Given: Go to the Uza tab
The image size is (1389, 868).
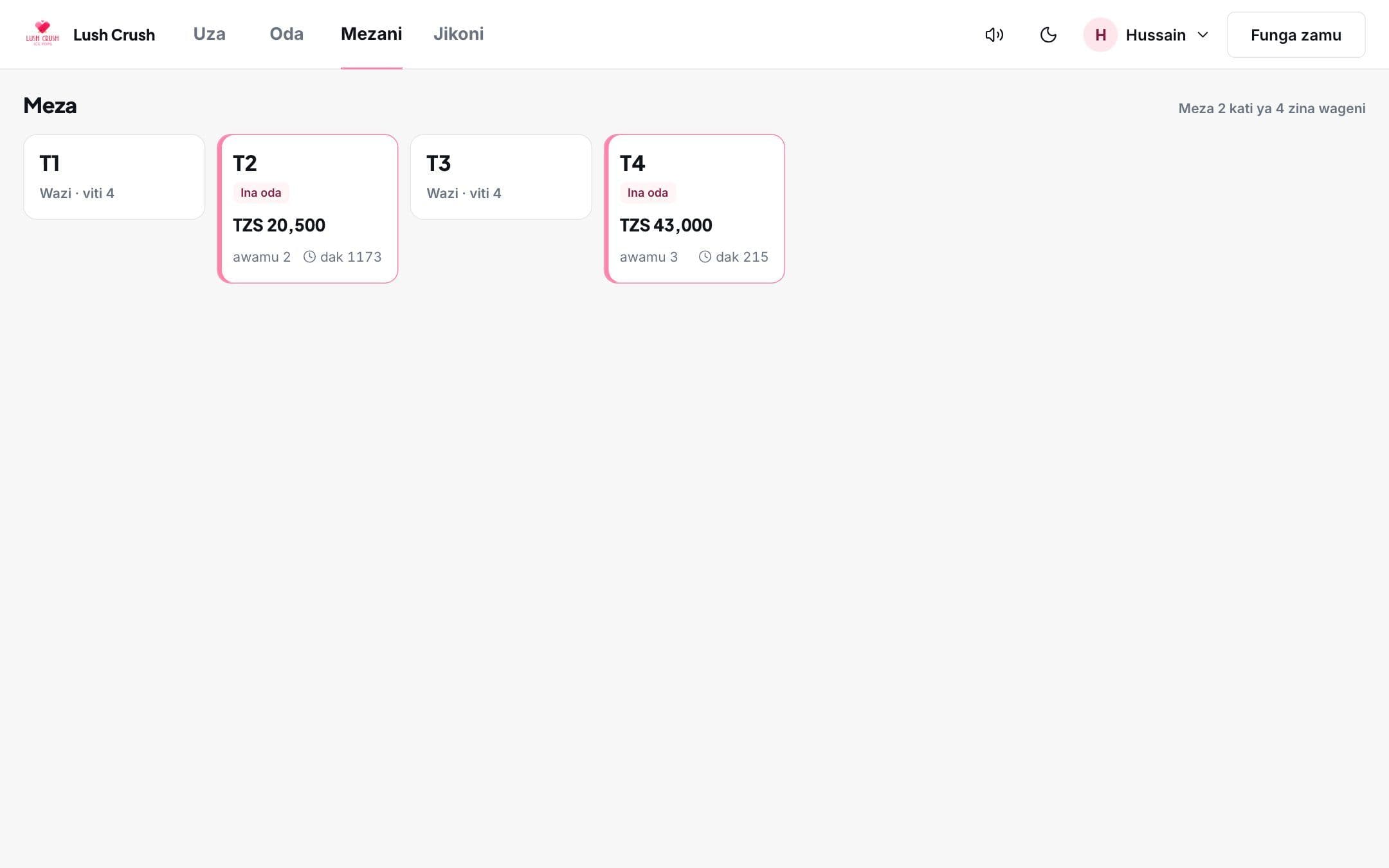Looking at the screenshot, I should 210,34.
